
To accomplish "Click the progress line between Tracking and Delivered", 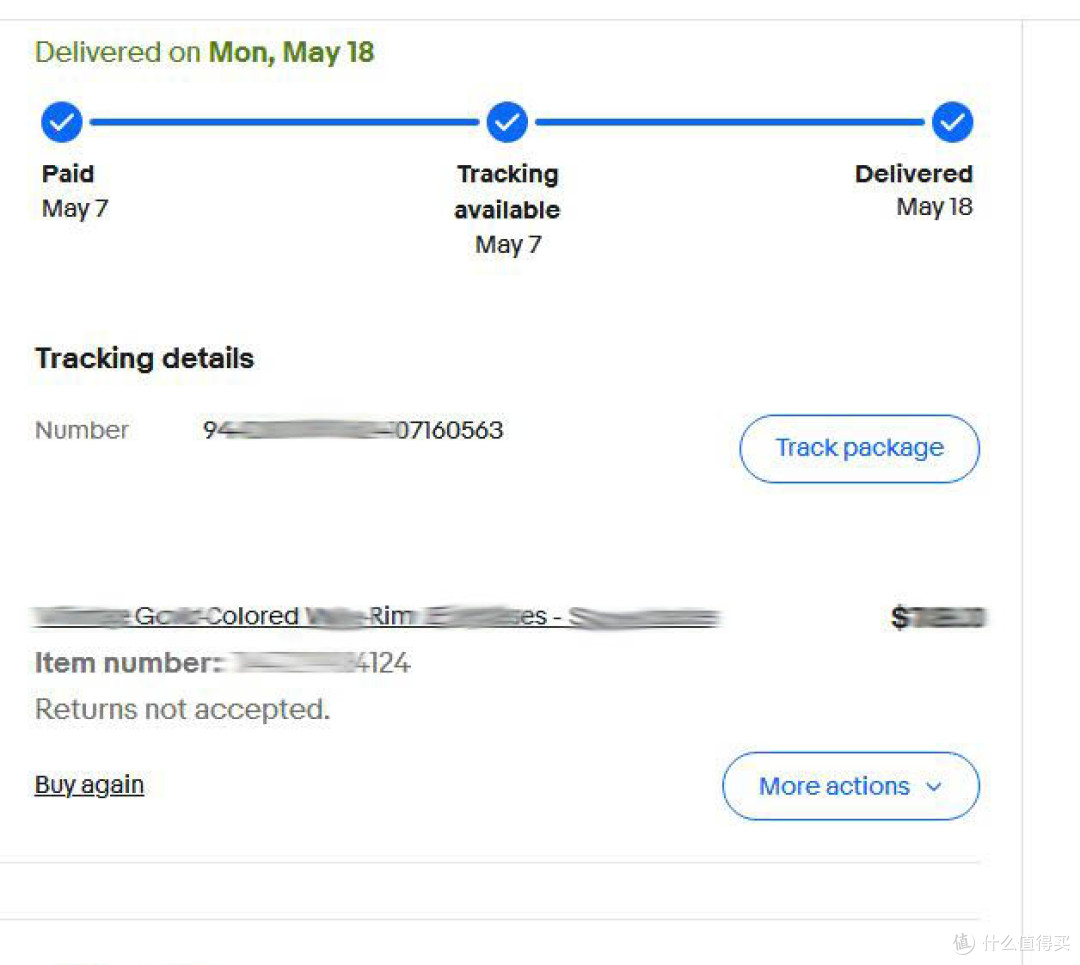I will (x=730, y=122).
